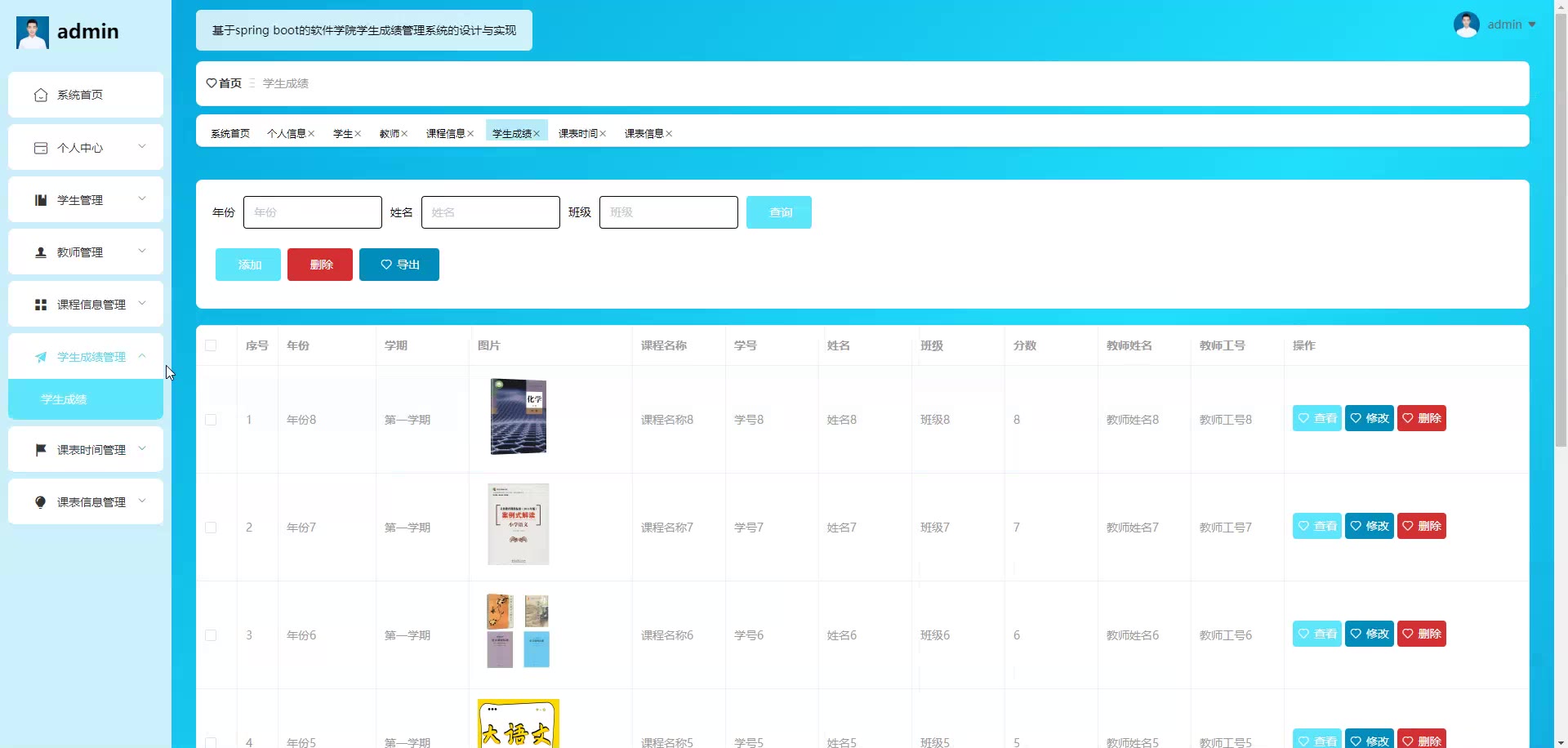This screenshot has width=1568, height=748.
Task: Click 修改 for row 年份8
Action: click(x=1370, y=418)
